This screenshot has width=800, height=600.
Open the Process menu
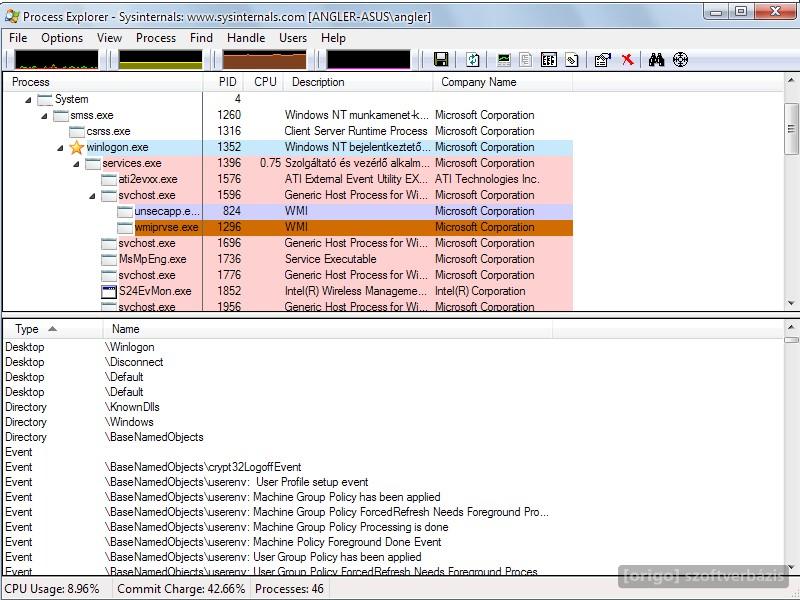[x=156, y=38]
